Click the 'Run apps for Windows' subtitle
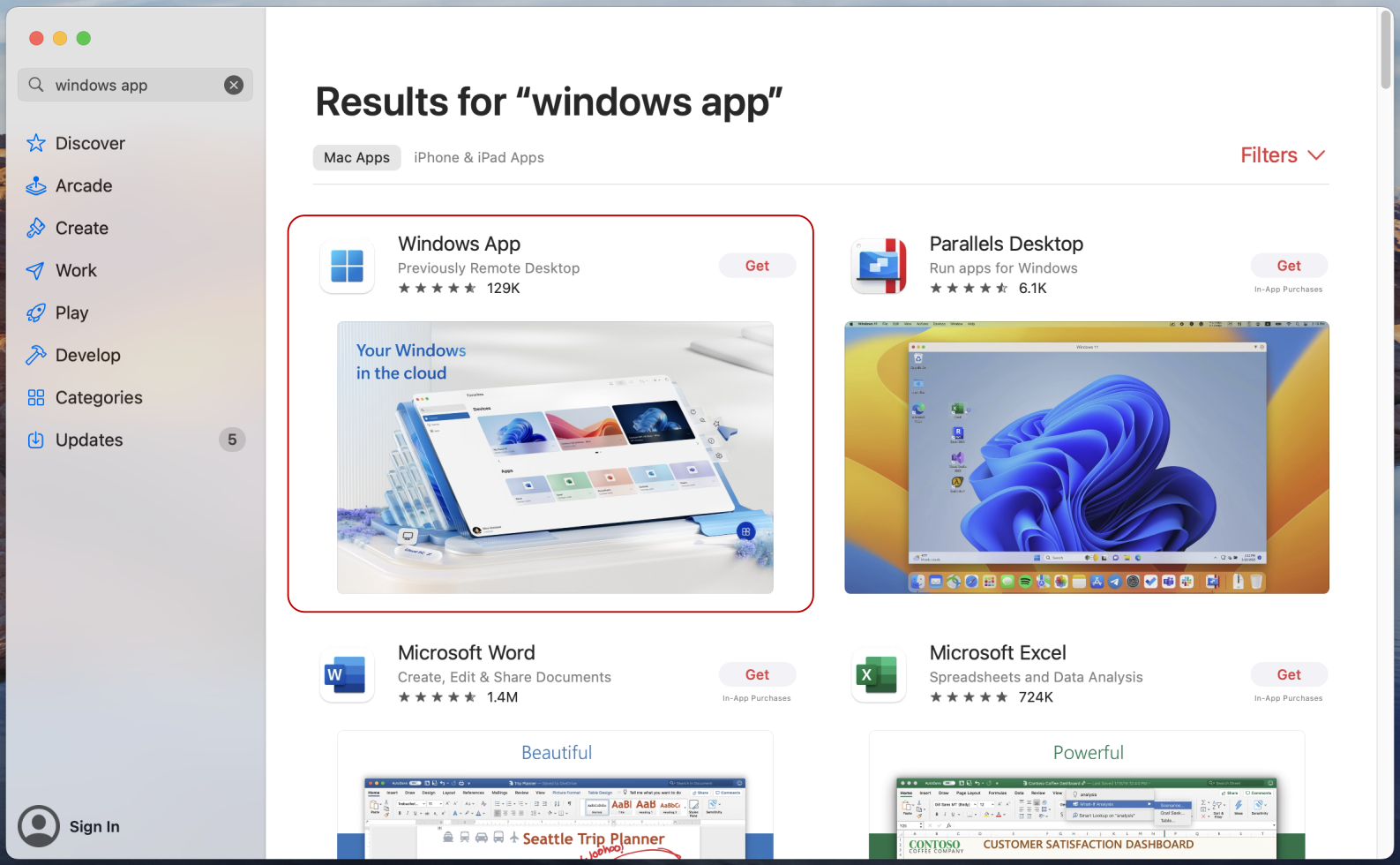 (1003, 268)
